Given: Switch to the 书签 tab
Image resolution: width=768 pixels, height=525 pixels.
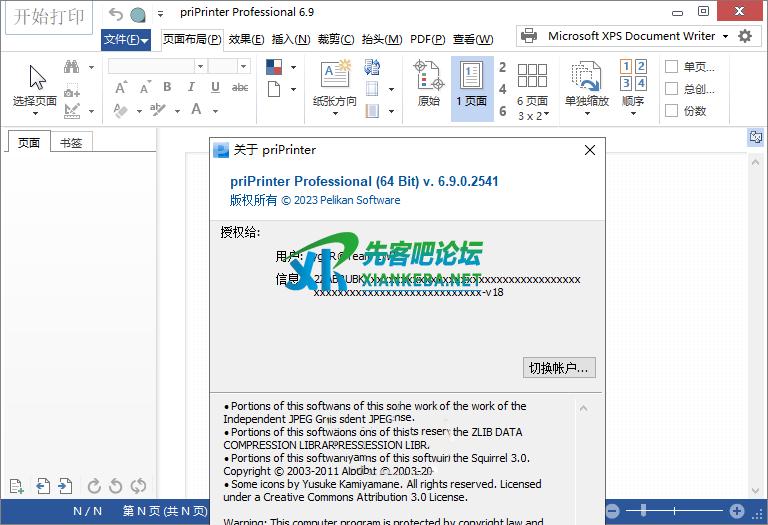Looking at the screenshot, I should [x=71, y=143].
